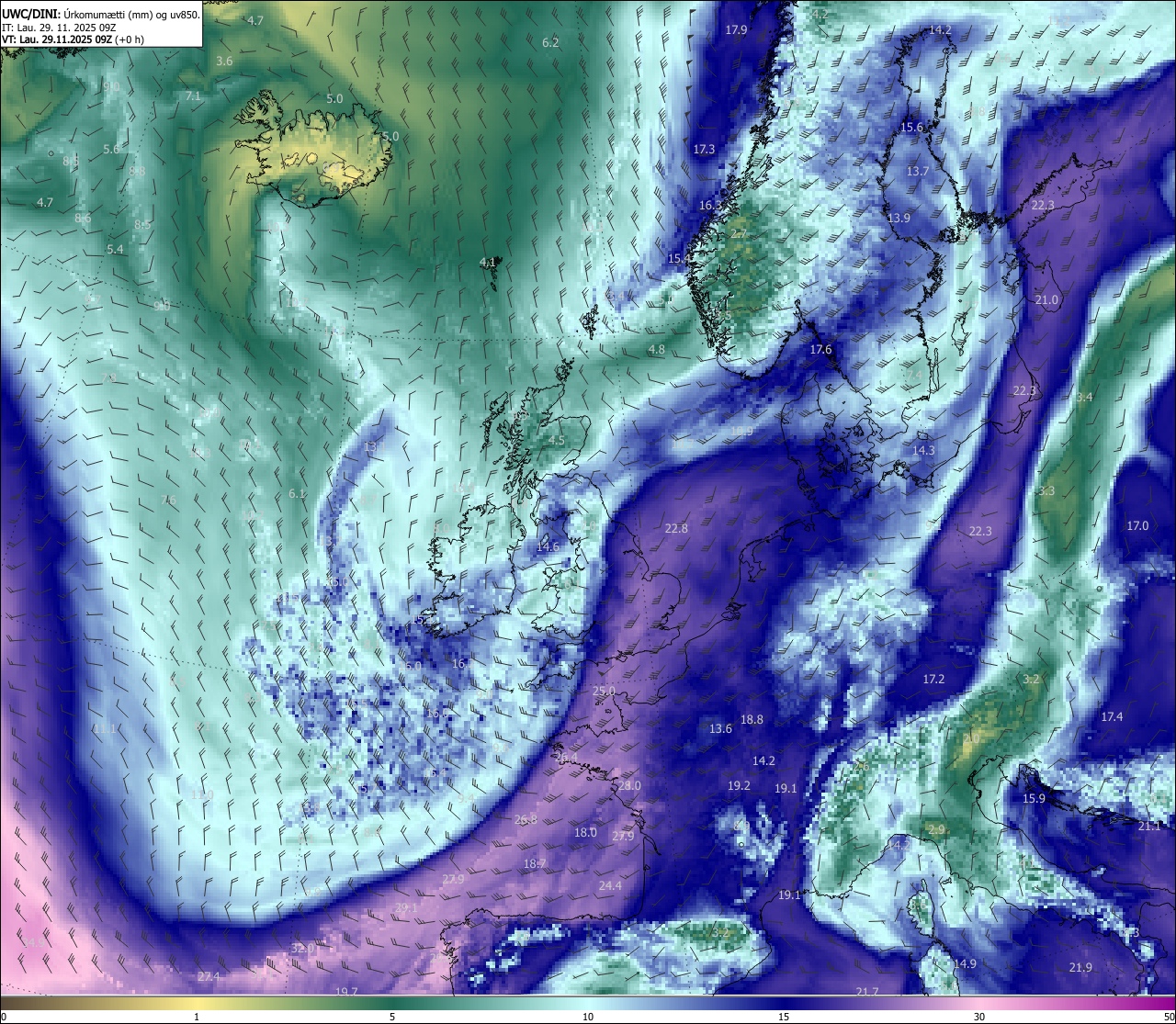Click the 15.6 value over Sweden

point(911,128)
